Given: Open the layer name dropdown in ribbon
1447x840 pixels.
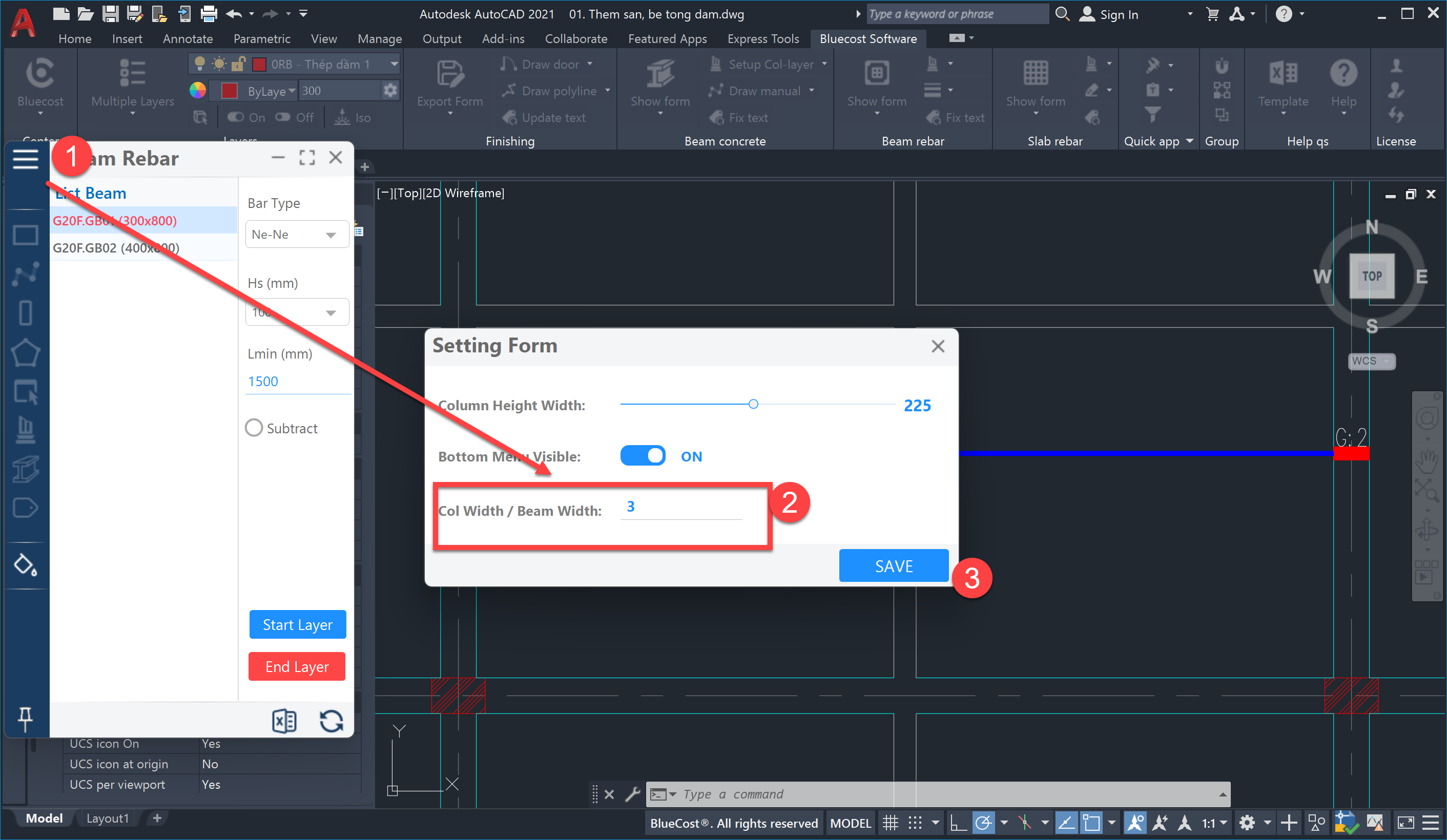Looking at the screenshot, I should click(394, 65).
